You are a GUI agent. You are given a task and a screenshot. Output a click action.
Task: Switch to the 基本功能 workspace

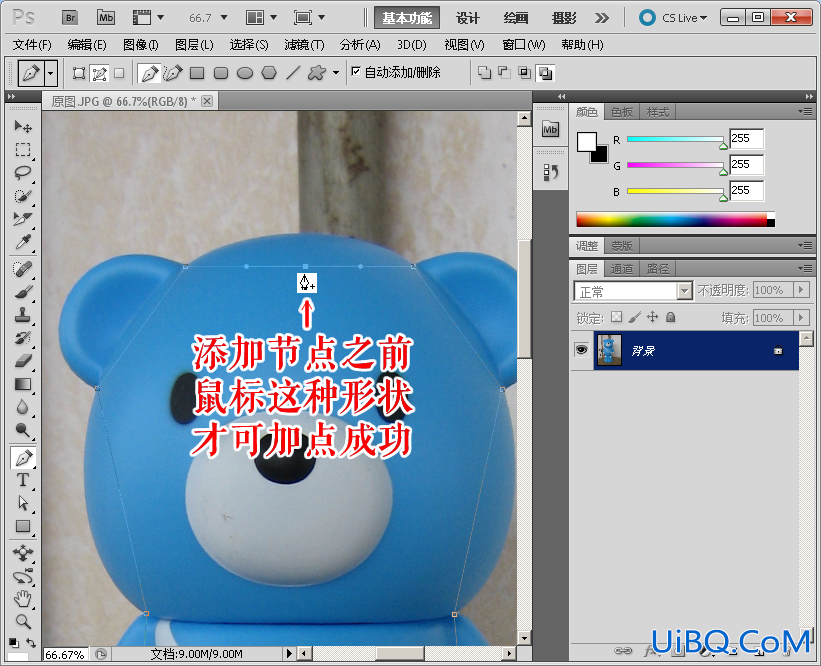pyautogui.click(x=407, y=18)
